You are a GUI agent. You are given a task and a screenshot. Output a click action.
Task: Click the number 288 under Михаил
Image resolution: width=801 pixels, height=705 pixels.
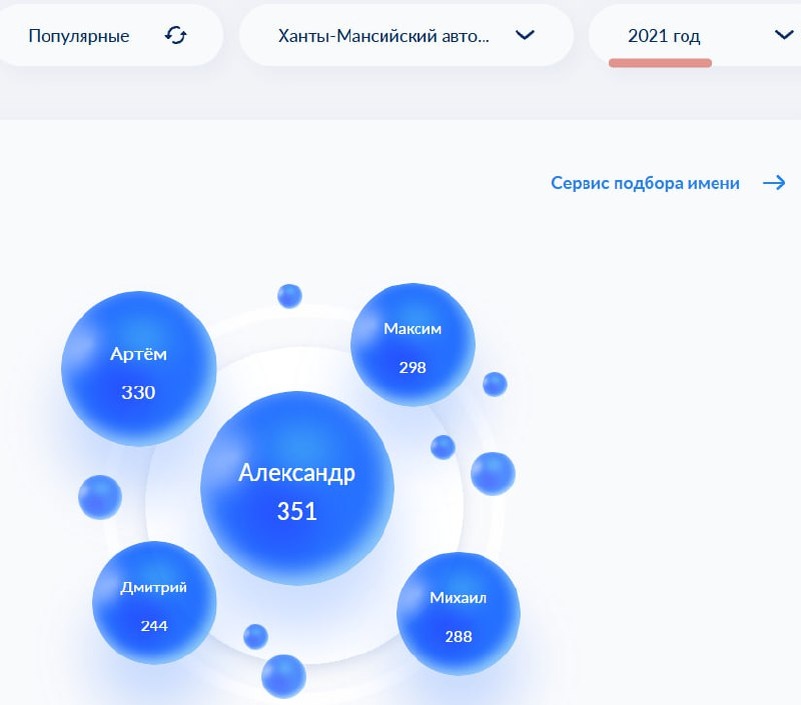click(x=458, y=637)
